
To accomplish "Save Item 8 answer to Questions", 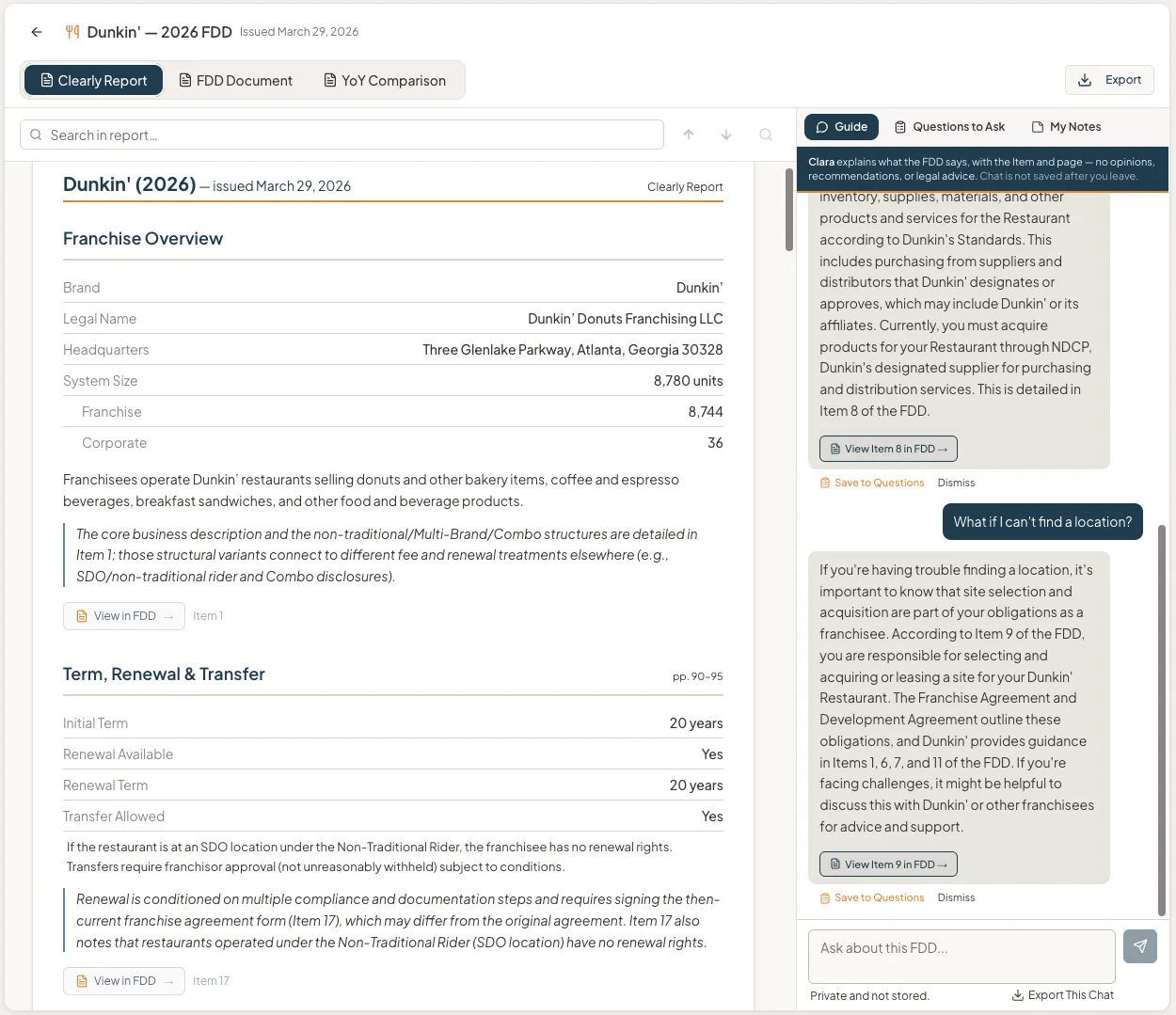I will click(x=872, y=483).
